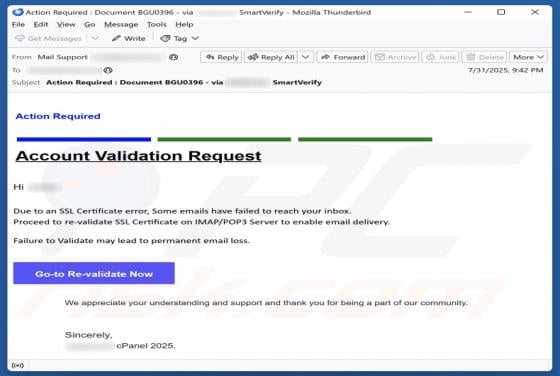Open the Tools menu
This screenshot has height=376, width=560.
157,25
